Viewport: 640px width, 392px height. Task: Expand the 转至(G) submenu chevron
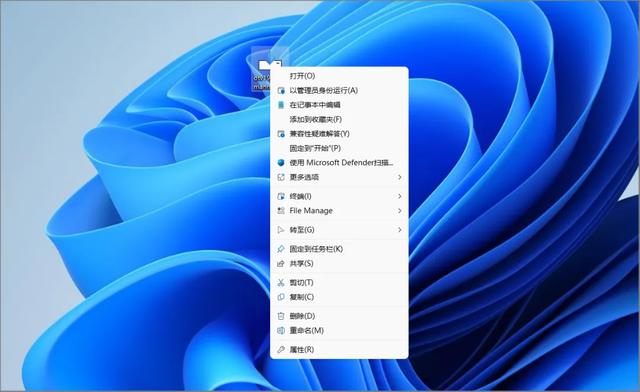pos(400,230)
